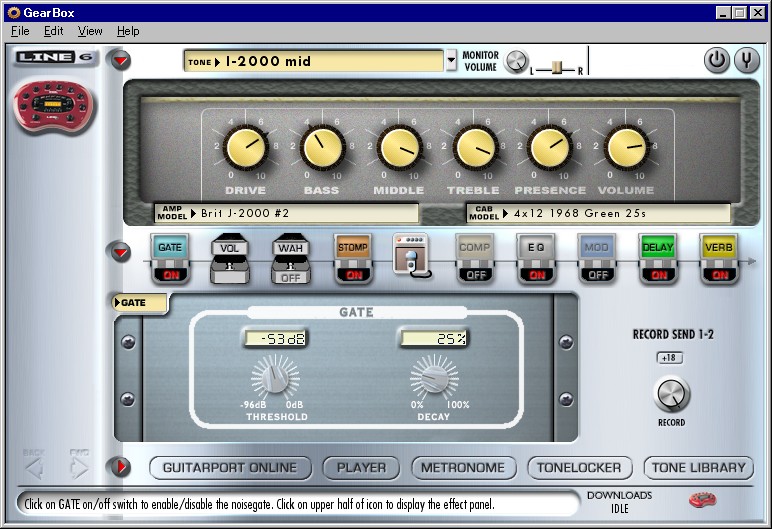Viewport: 772px width, 529px height.
Task: Click the +18 record boost button
Action: point(669,358)
